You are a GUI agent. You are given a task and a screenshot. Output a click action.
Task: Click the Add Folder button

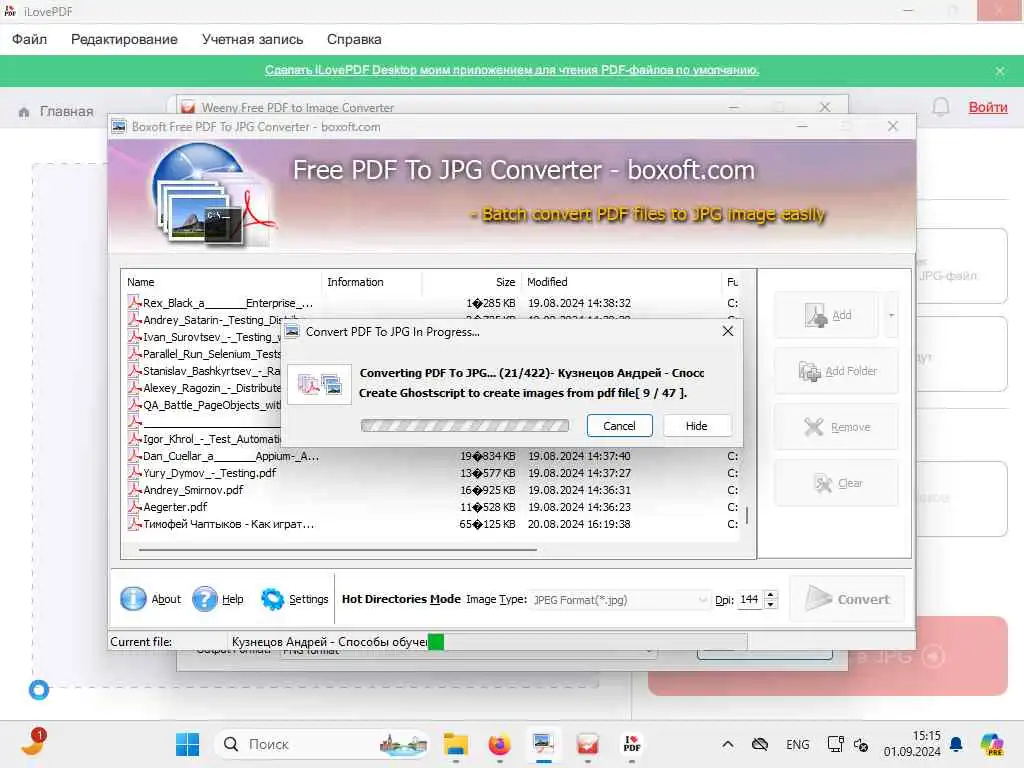click(837, 371)
